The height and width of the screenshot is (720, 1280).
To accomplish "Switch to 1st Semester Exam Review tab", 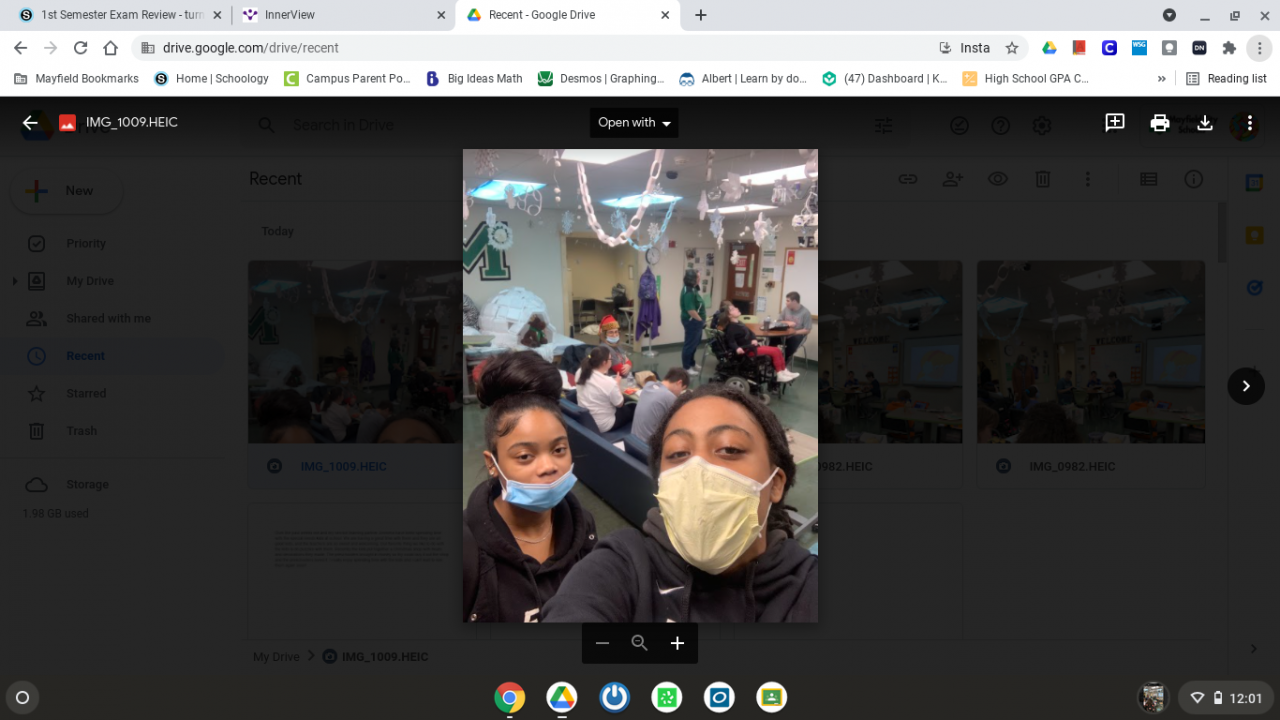I will (x=121, y=15).
